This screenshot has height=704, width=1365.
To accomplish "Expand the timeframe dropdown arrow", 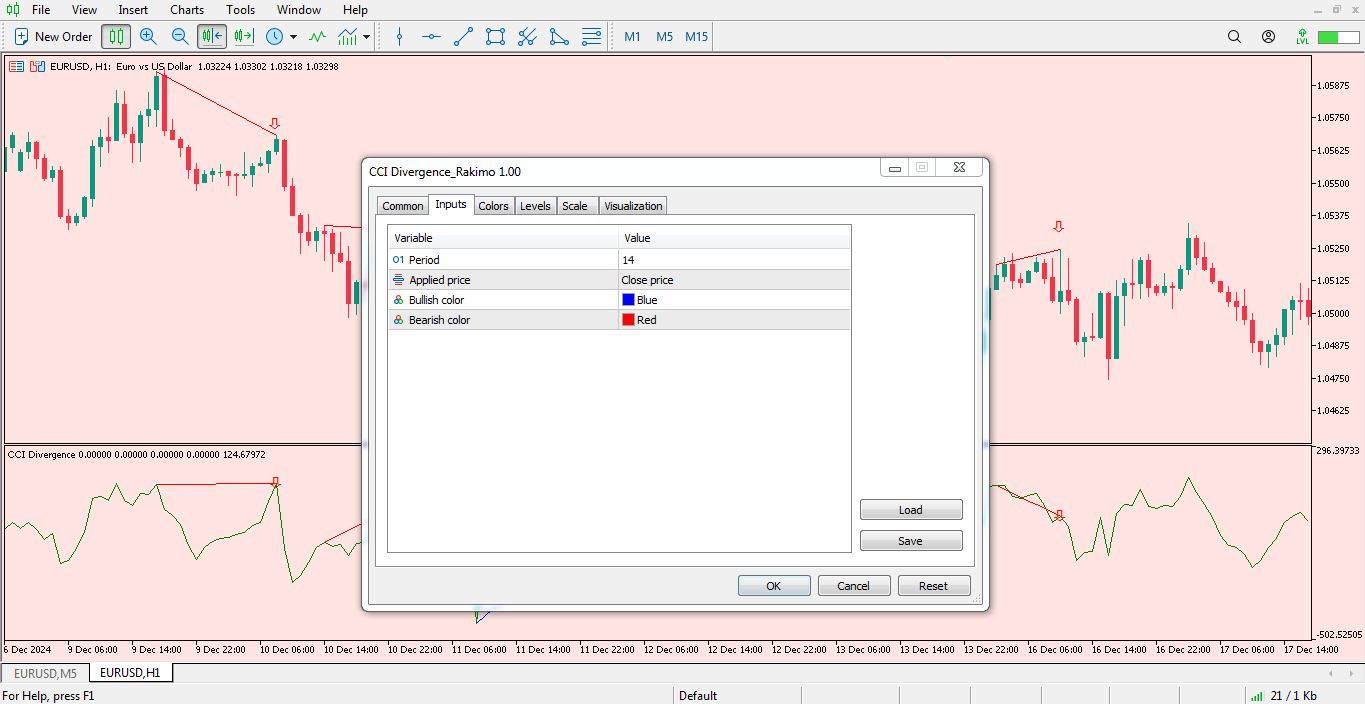I will tap(293, 37).
